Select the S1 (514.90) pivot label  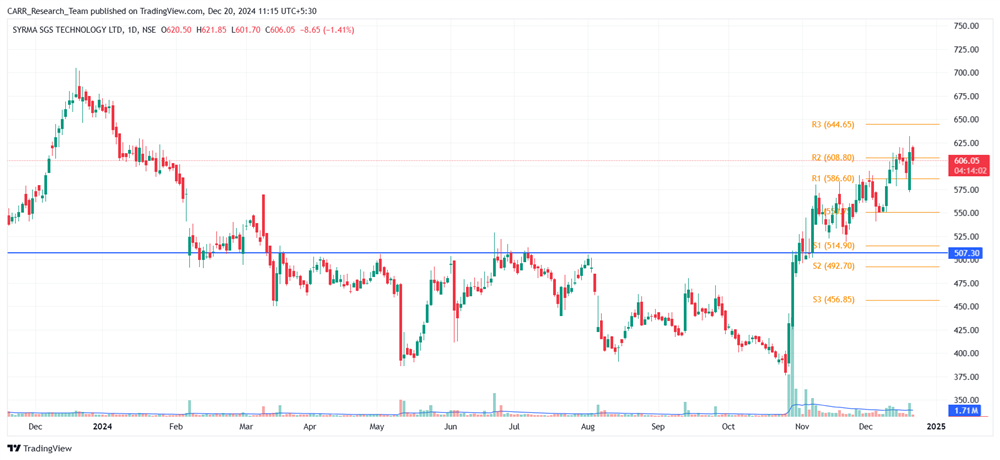tap(833, 246)
